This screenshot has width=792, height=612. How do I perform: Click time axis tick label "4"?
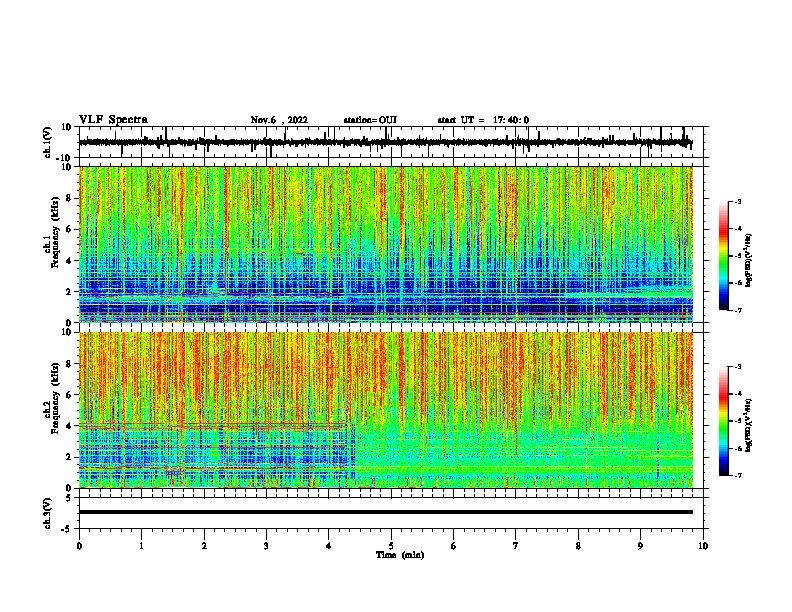click(x=329, y=546)
